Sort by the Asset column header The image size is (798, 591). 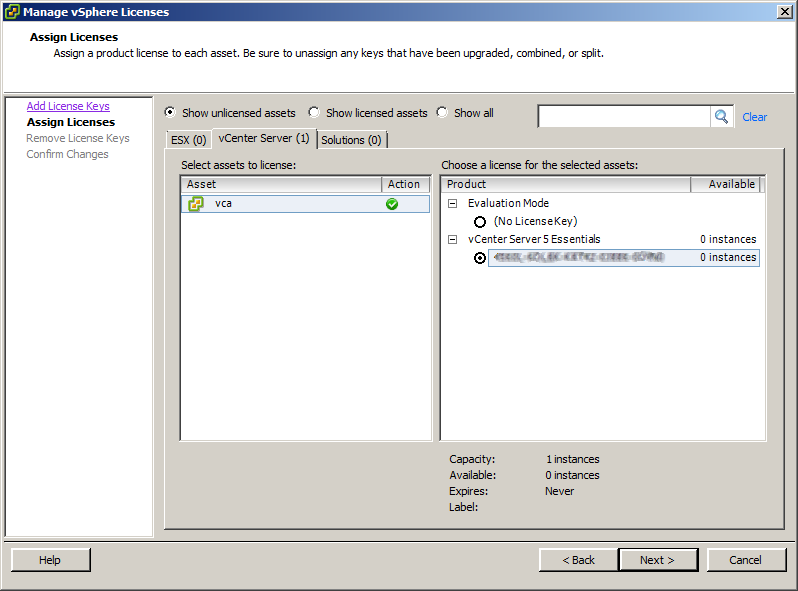pos(281,184)
